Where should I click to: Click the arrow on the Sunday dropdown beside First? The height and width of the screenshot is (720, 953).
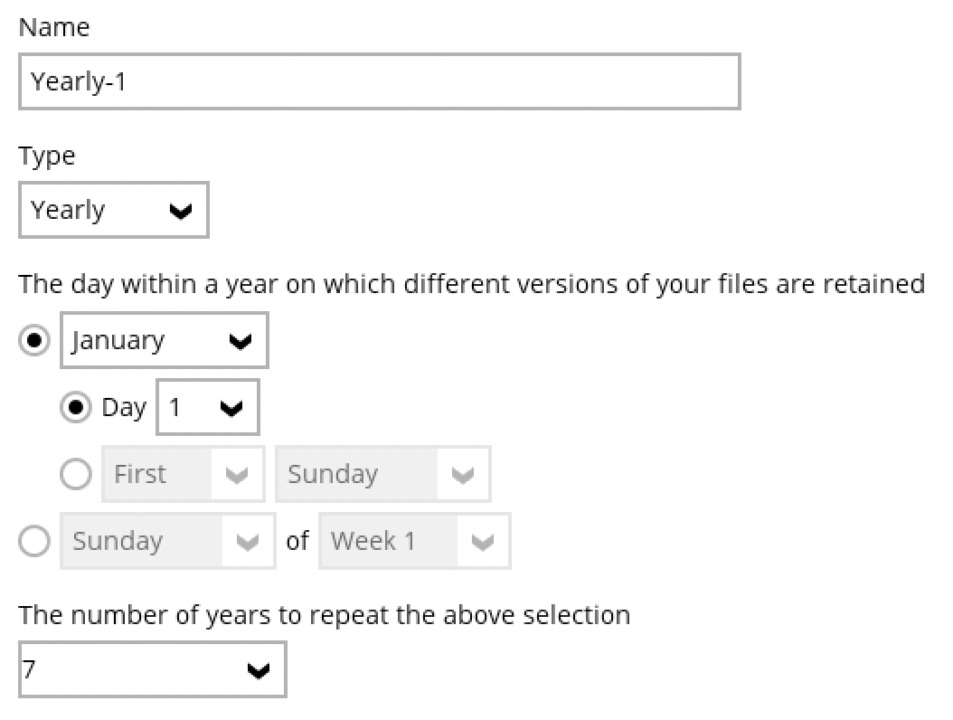[462, 474]
